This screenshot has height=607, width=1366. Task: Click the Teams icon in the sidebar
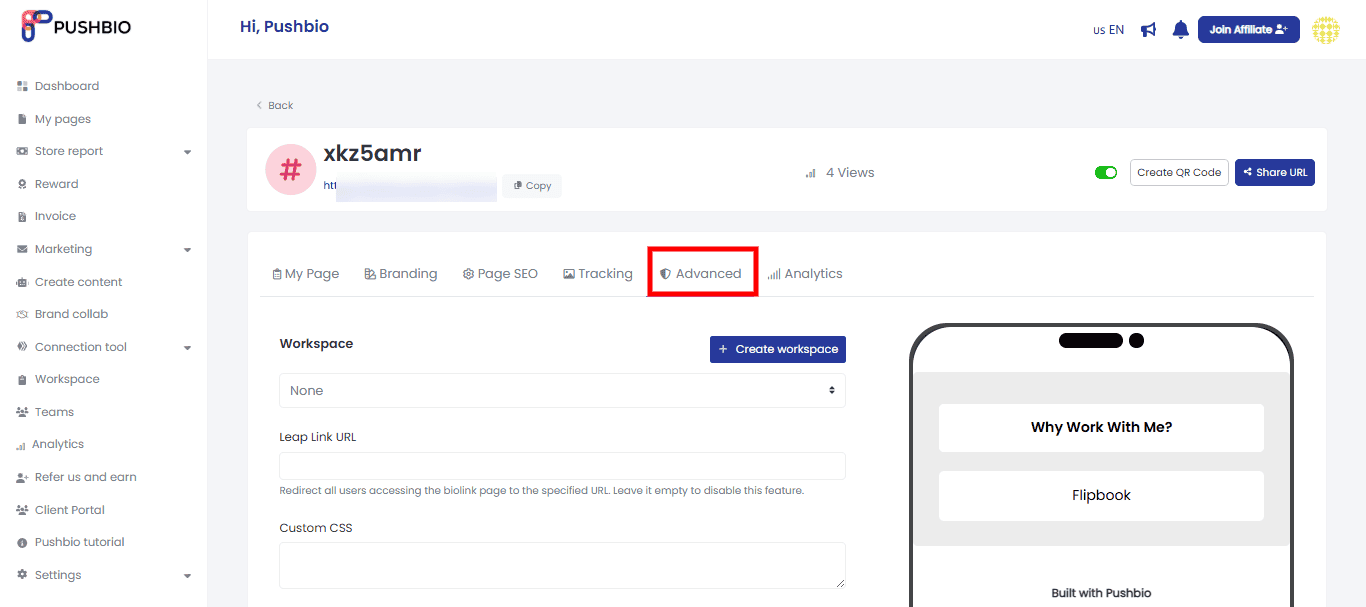[22, 411]
